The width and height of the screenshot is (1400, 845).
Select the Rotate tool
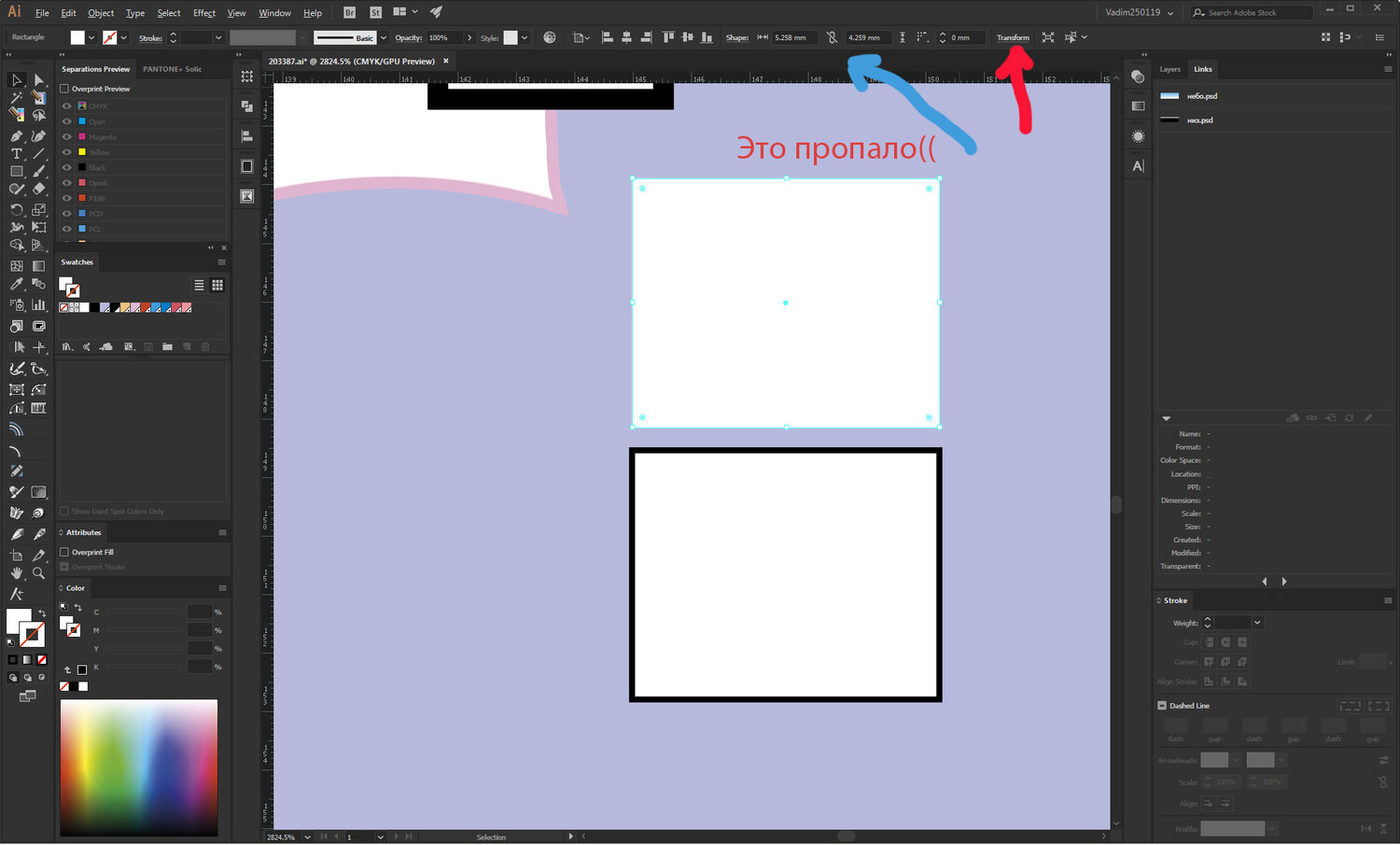17,209
